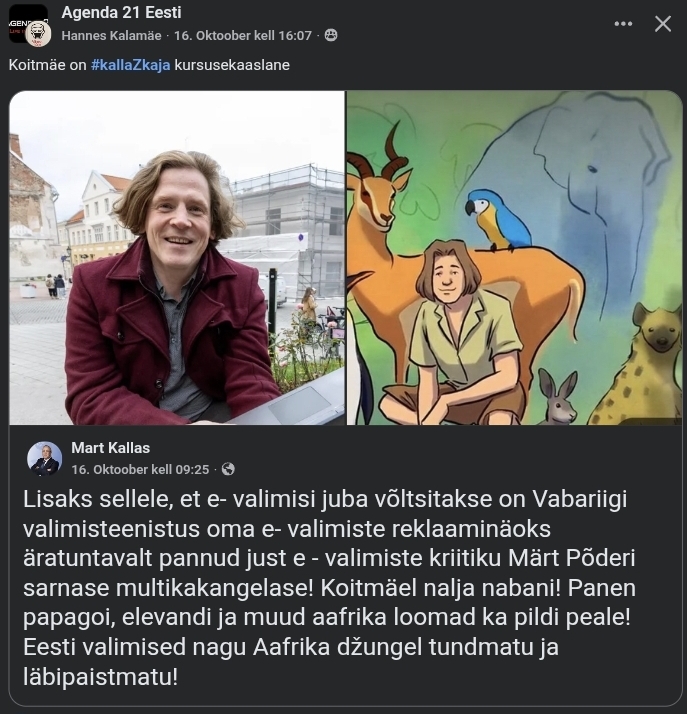Click the #kallaZkaja hashtag
The image size is (687, 714).
coord(130,65)
